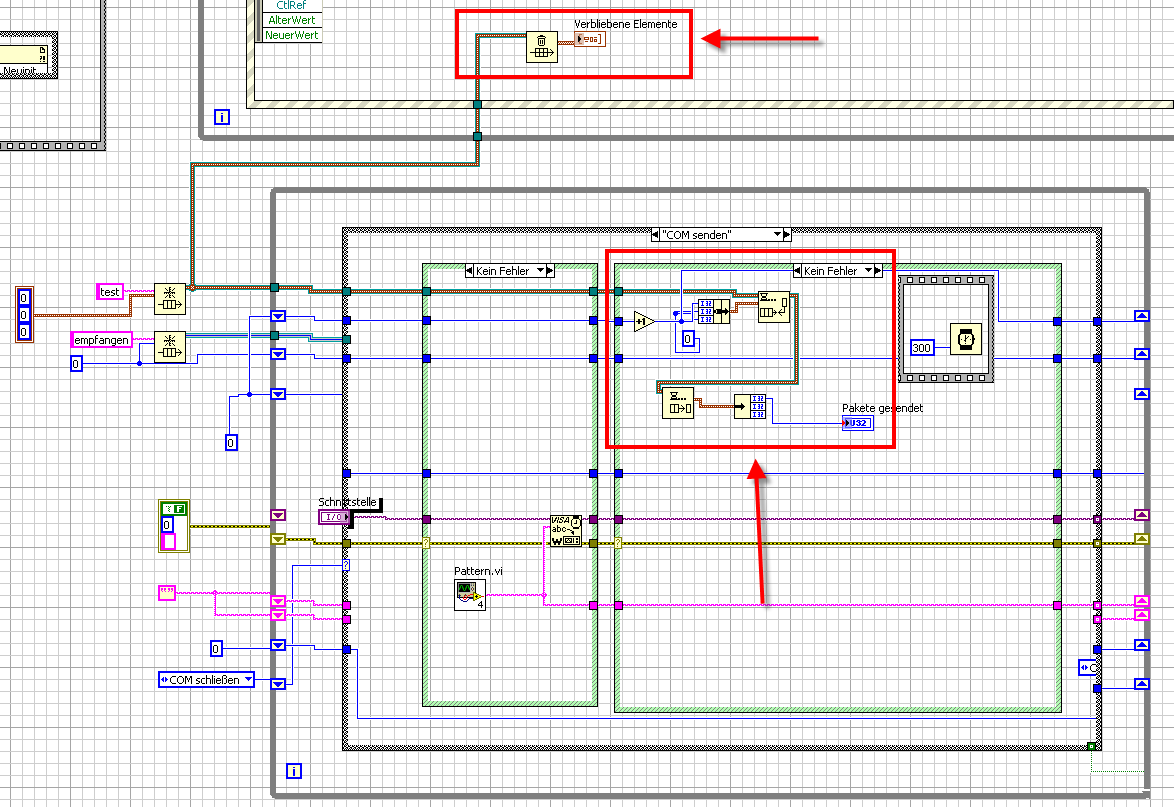Viewport: 1174px width, 807px height.
Task: Open right Kein Fehler case selector dropdown
Action: tap(869, 270)
